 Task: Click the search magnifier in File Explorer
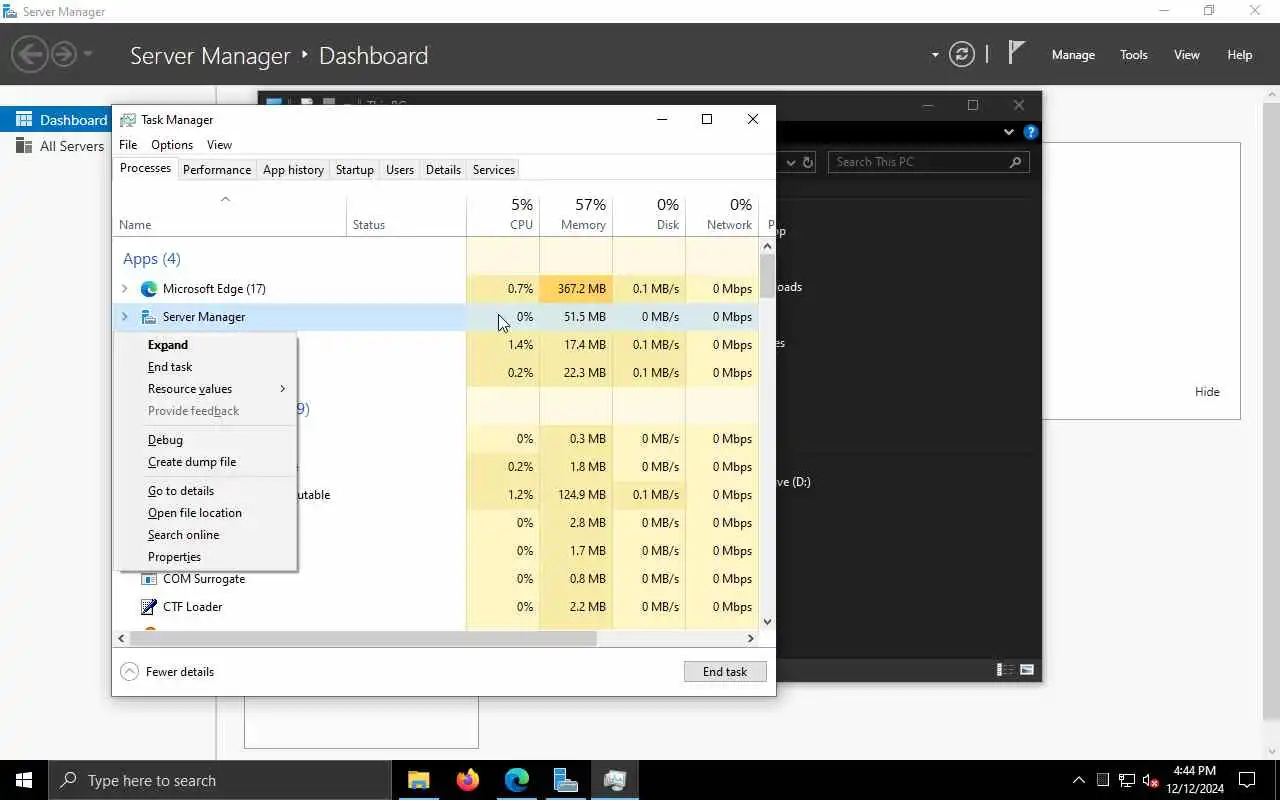tap(1015, 162)
